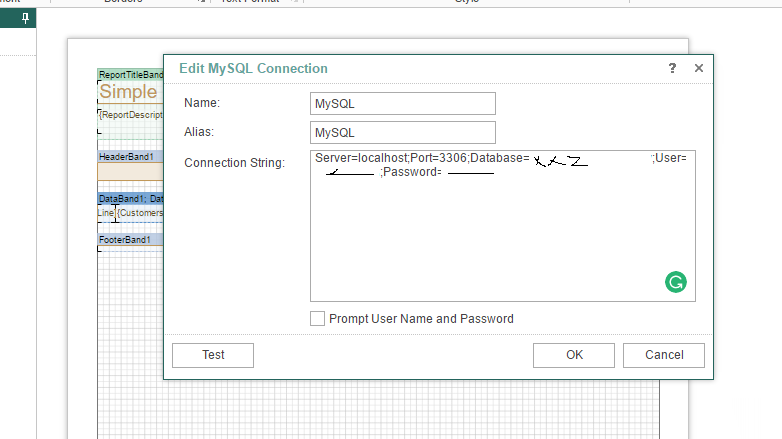Click the Test connection button
Image resolution: width=782 pixels, height=439 pixels.
click(213, 355)
